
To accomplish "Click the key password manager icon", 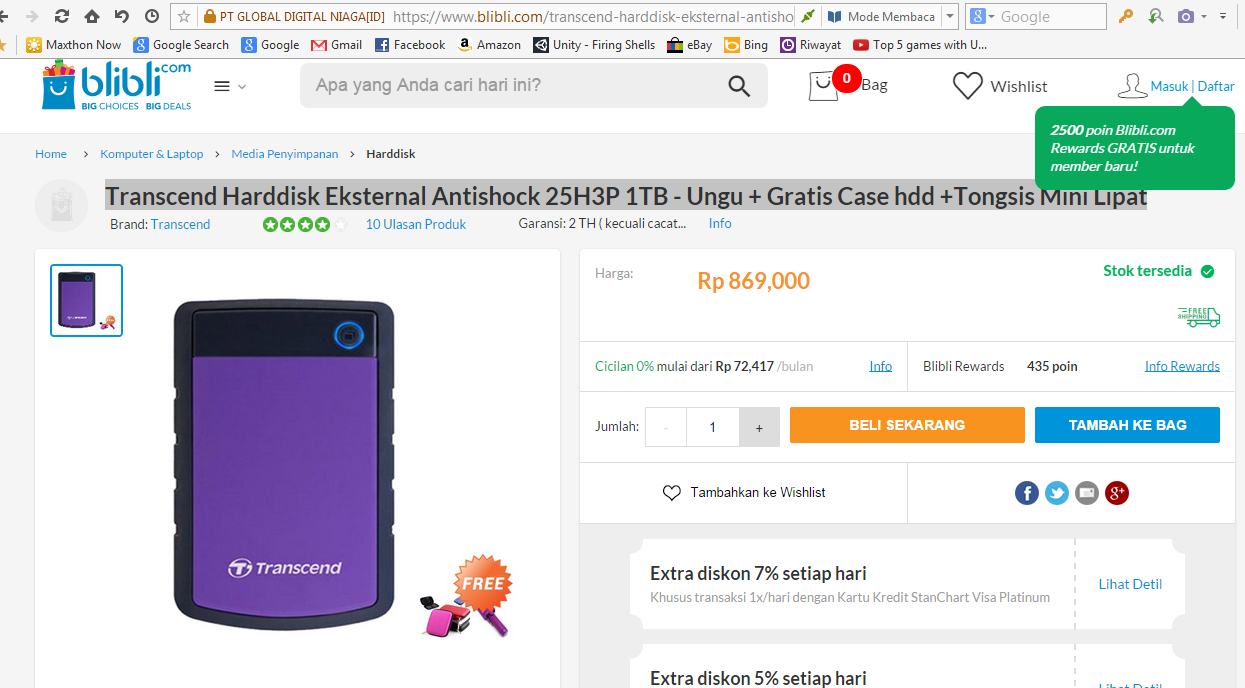I will 1126,16.
